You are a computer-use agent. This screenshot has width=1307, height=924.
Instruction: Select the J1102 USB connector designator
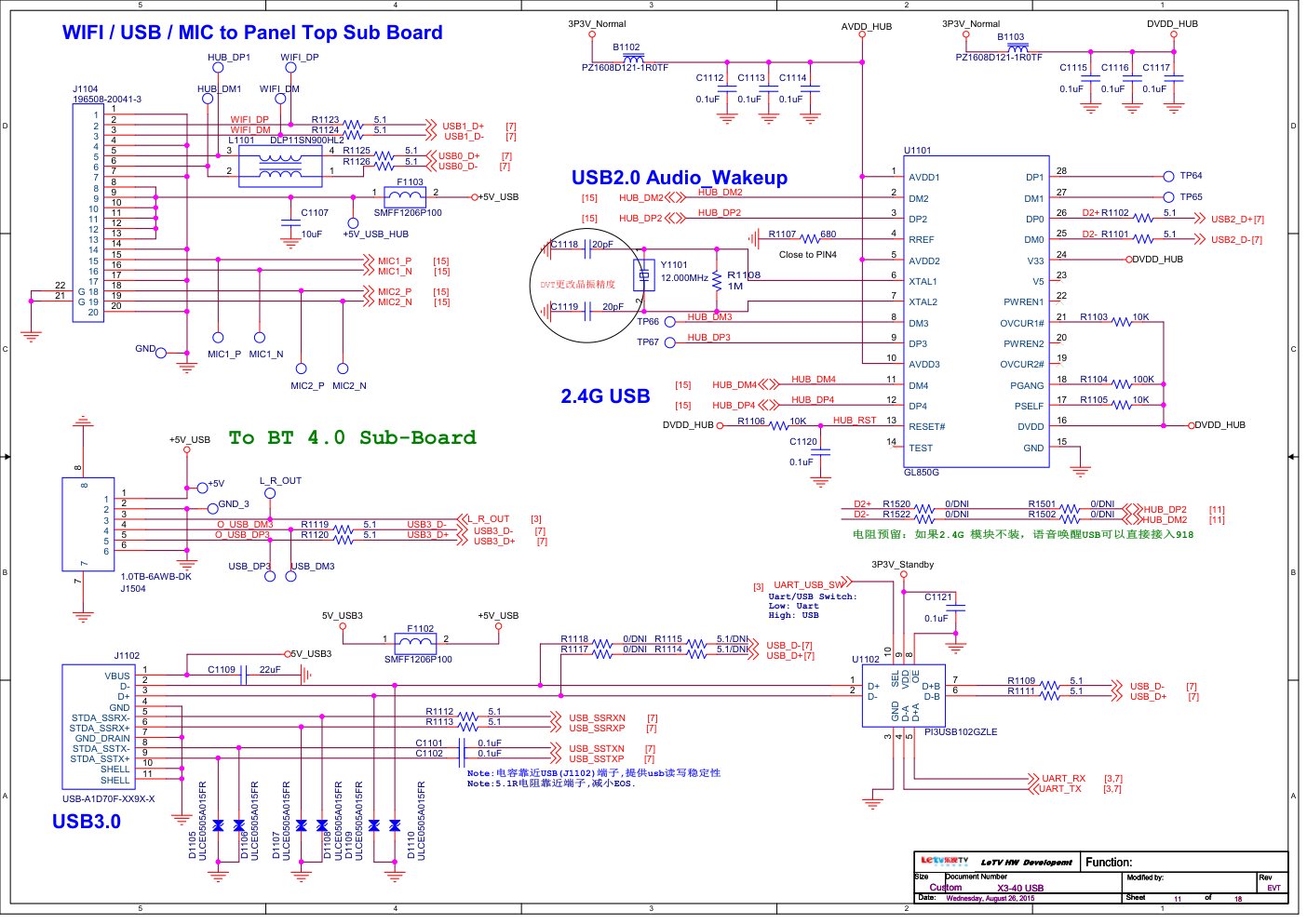click(x=127, y=656)
